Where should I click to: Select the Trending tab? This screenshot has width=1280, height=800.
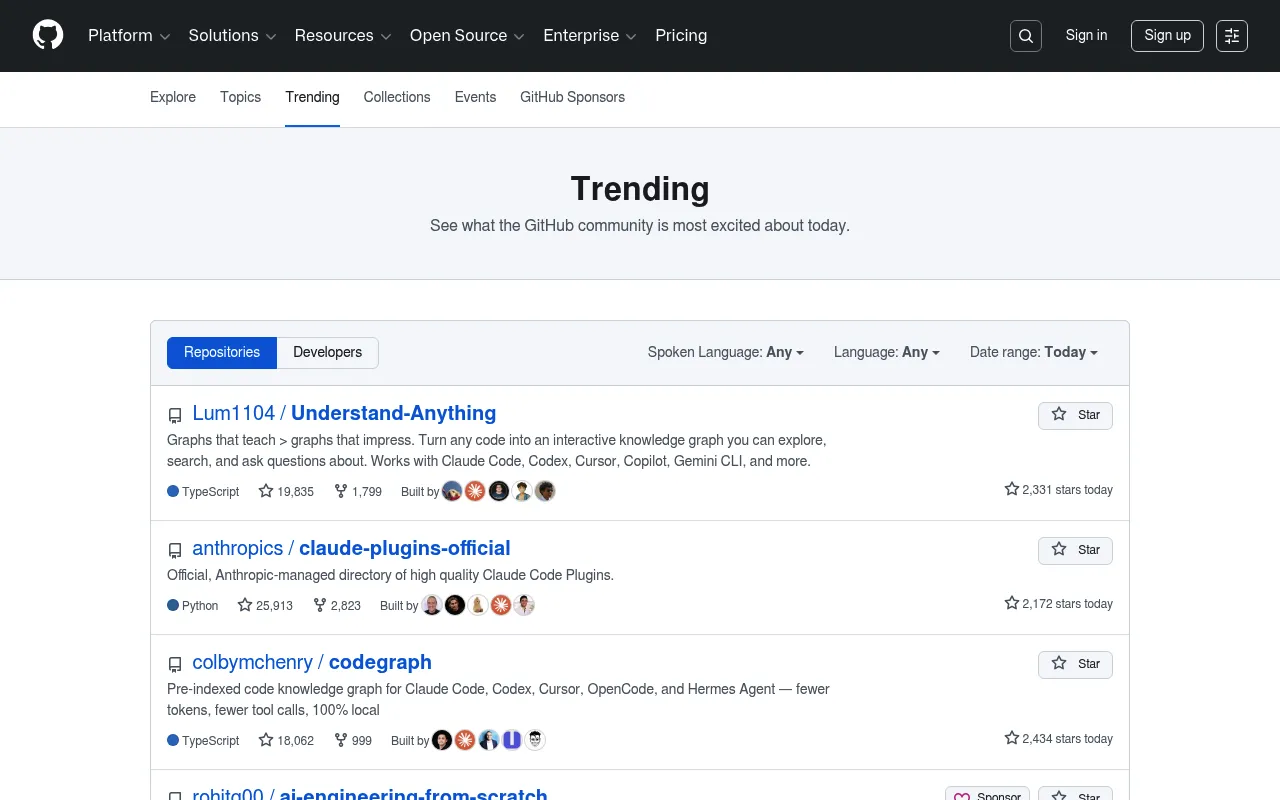312,97
